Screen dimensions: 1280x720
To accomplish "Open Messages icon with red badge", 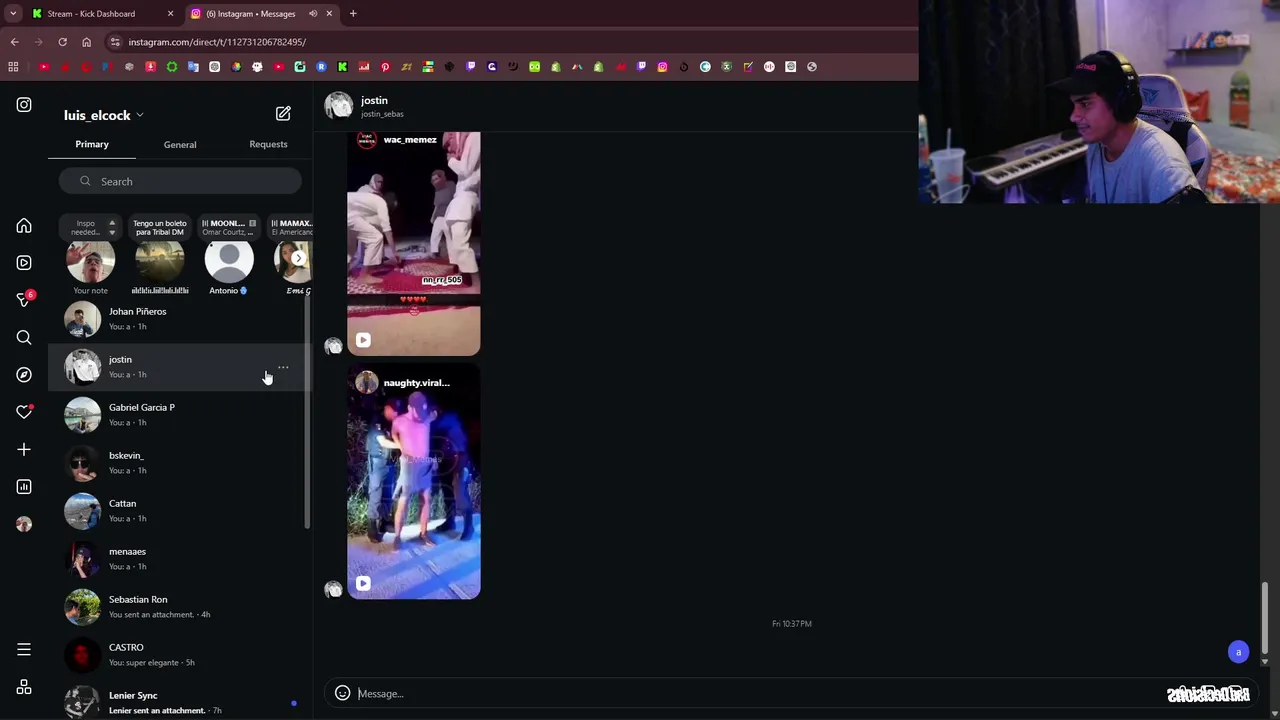I will pos(24,300).
